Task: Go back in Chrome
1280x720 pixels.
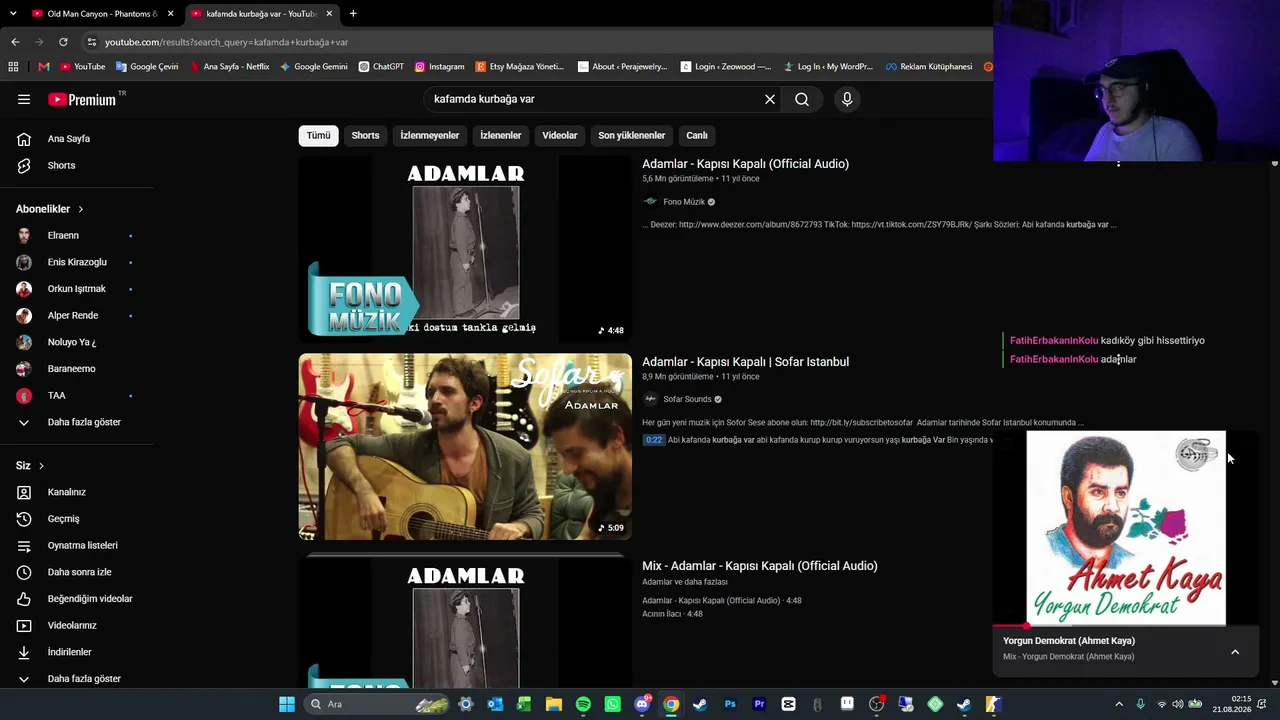Action: pyautogui.click(x=15, y=42)
